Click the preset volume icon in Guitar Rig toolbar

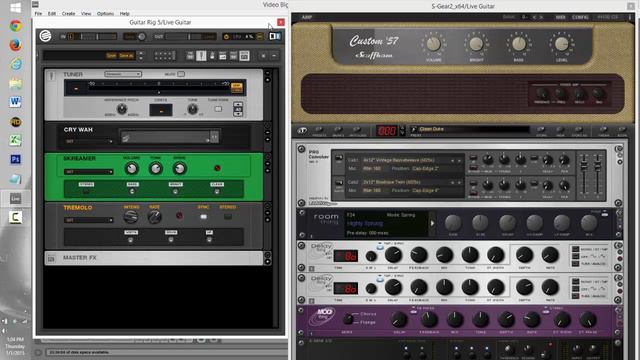pos(222,56)
